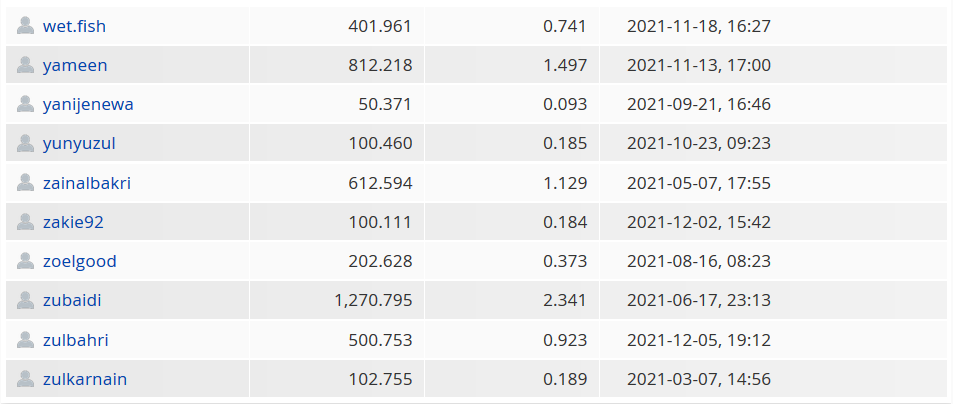This screenshot has width=953, height=404.
Task: Click the user icon next to yunyuzul
Action: [x=26, y=143]
